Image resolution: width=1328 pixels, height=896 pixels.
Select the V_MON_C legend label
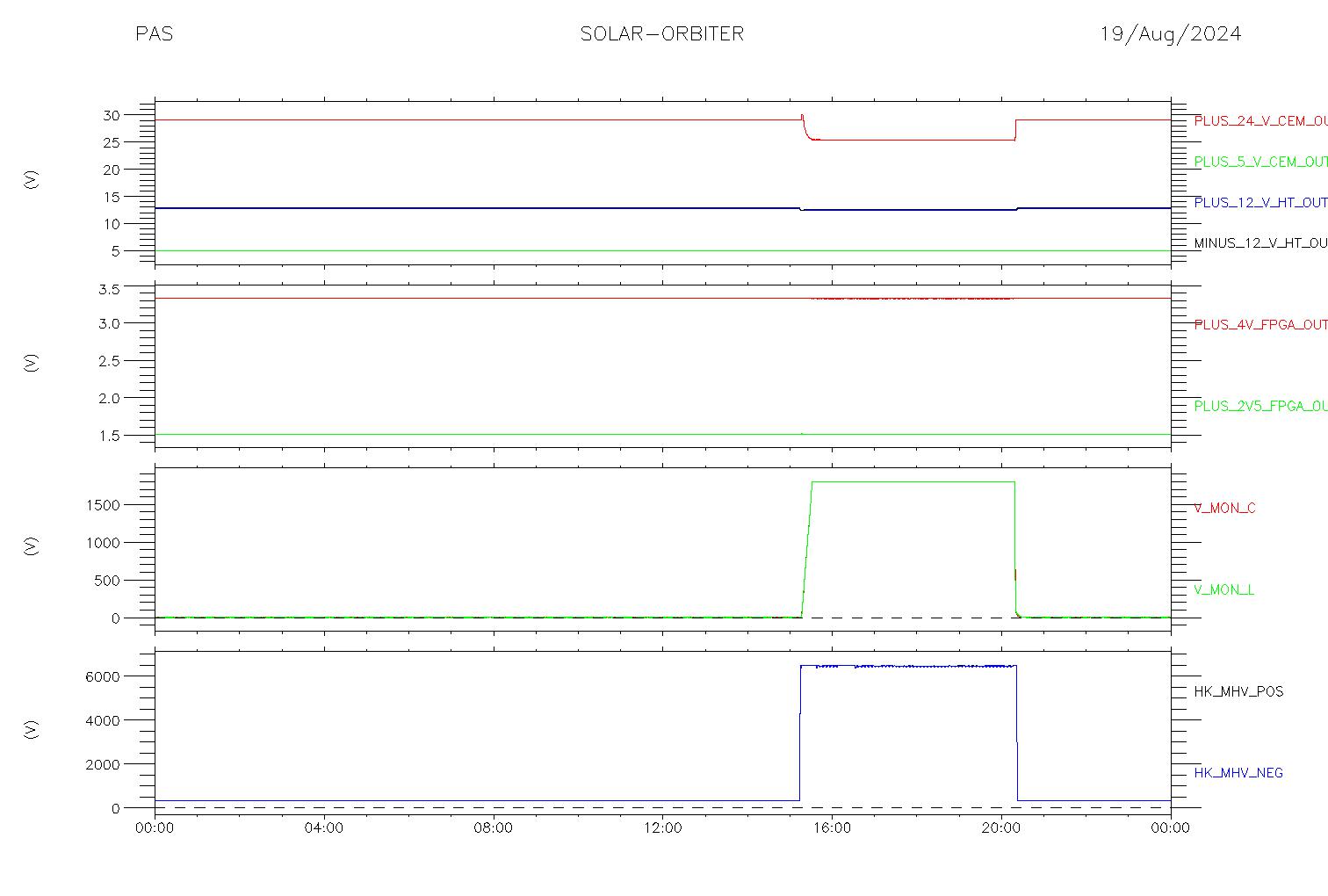click(x=1224, y=508)
